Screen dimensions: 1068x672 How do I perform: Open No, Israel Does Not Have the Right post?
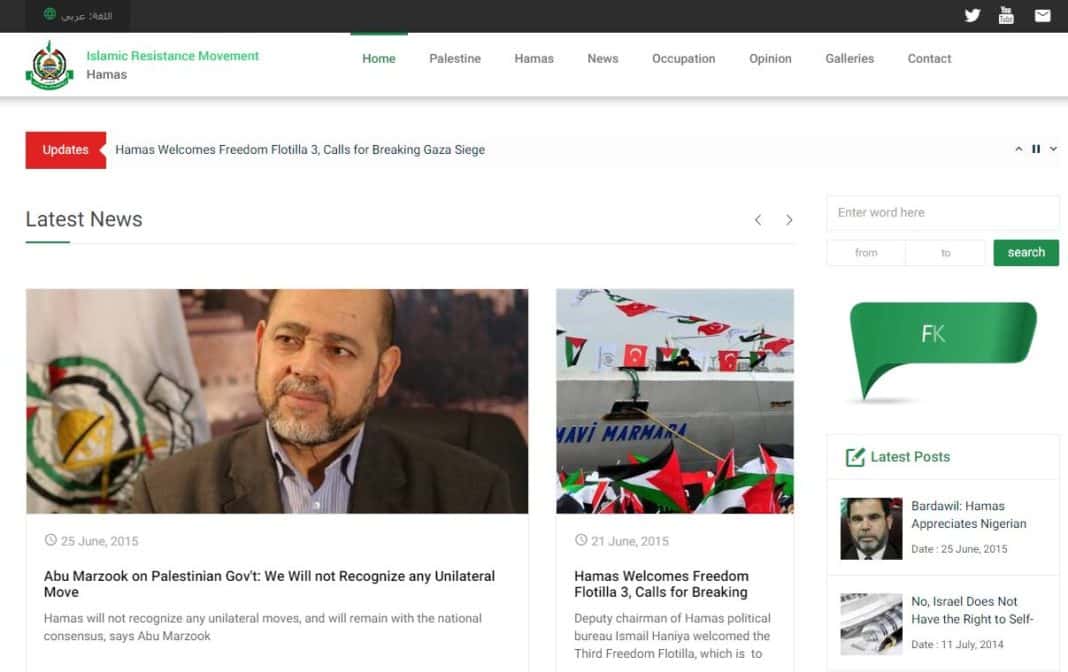(x=972, y=610)
